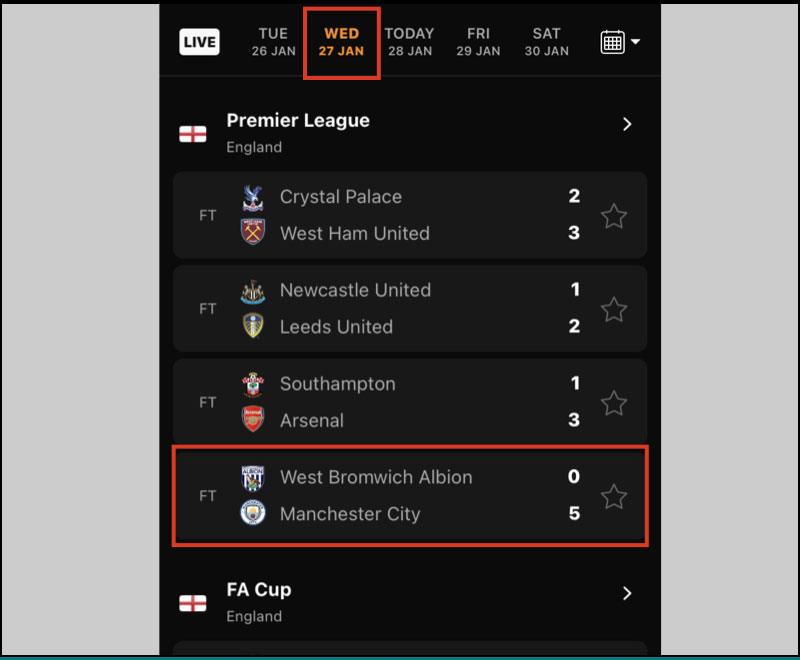Star the Newcastle United vs Leeds United match
Viewport: 800px width, 660px height.
coord(613,309)
